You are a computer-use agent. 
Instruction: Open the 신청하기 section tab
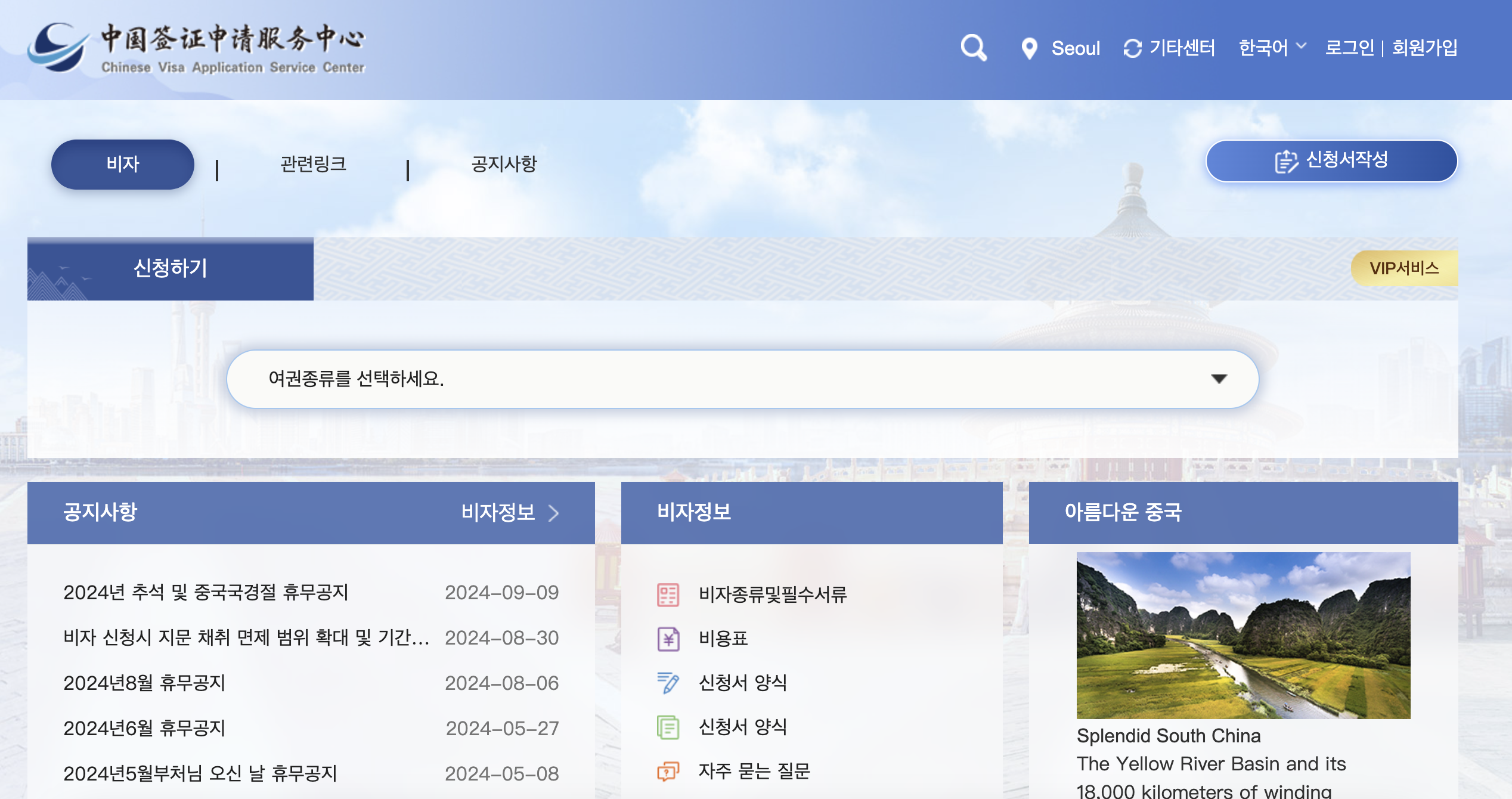pos(170,269)
